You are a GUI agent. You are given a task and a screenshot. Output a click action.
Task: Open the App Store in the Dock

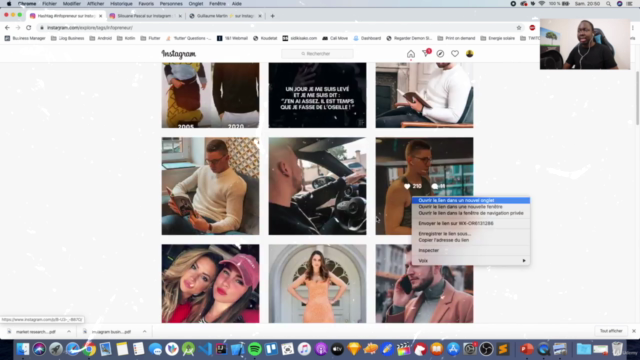[453, 349]
